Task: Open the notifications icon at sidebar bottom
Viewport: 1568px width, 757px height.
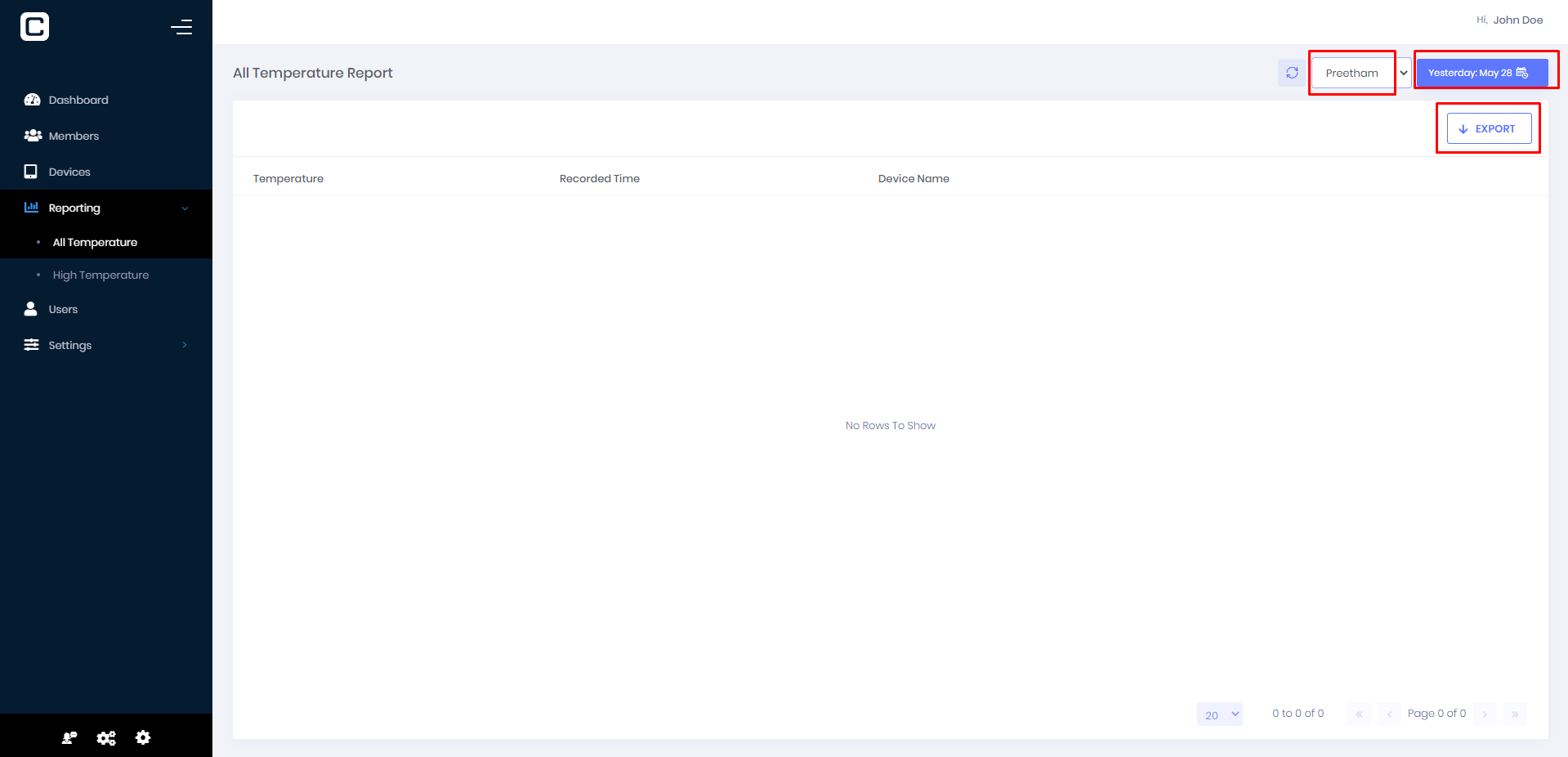Action: pyautogui.click(x=69, y=737)
